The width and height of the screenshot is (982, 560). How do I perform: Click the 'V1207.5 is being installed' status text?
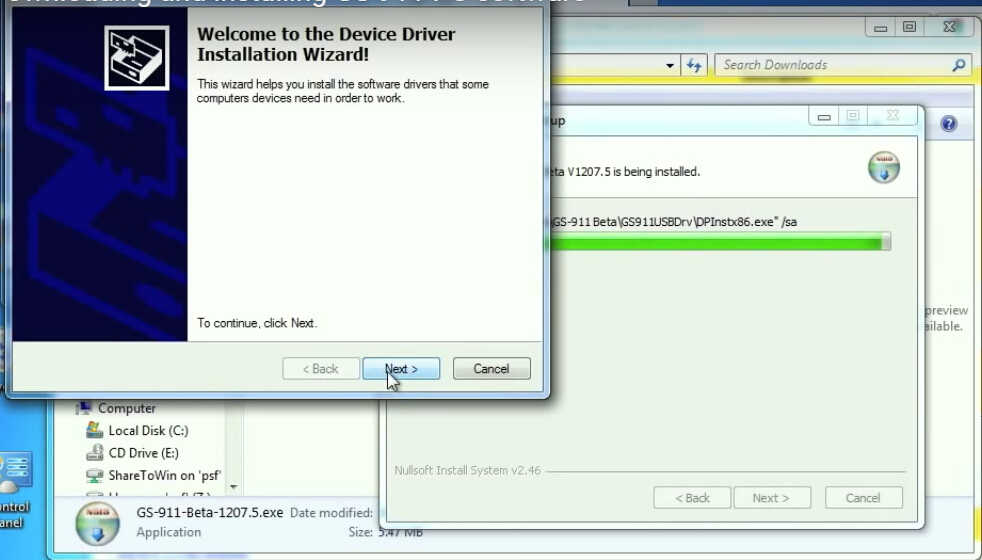633,172
